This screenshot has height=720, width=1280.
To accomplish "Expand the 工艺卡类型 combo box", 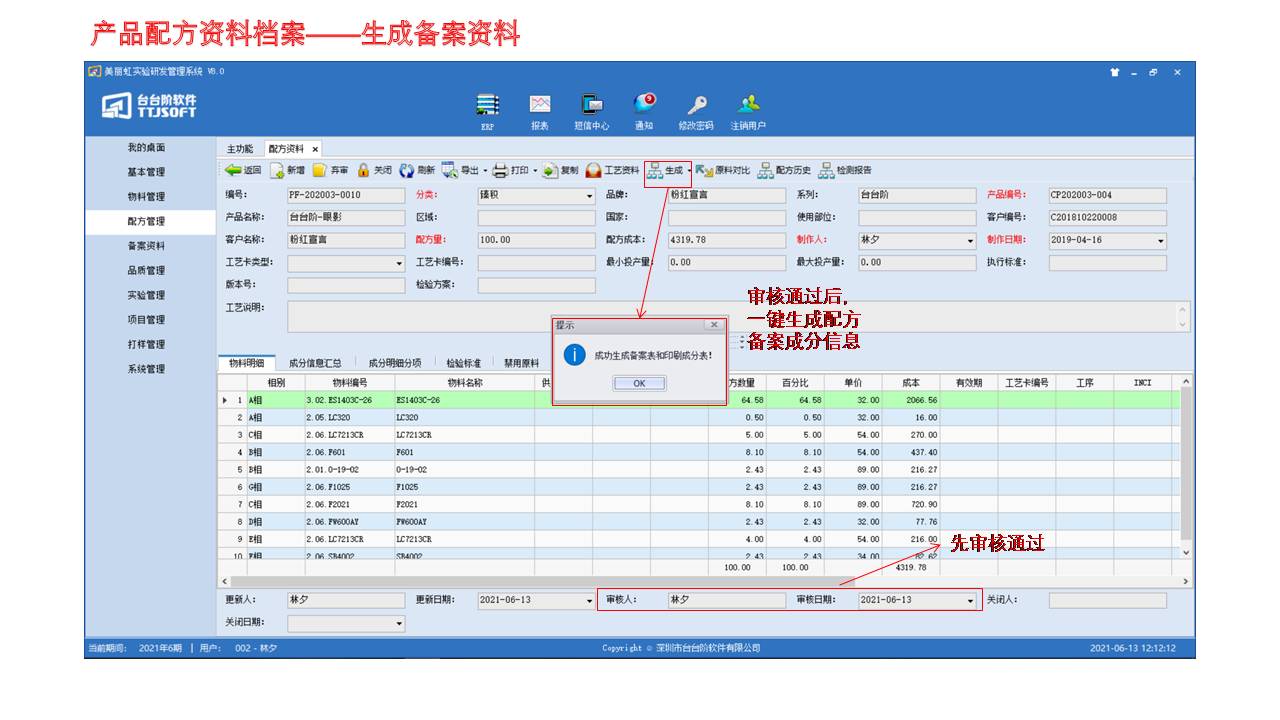I will click(399, 264).
